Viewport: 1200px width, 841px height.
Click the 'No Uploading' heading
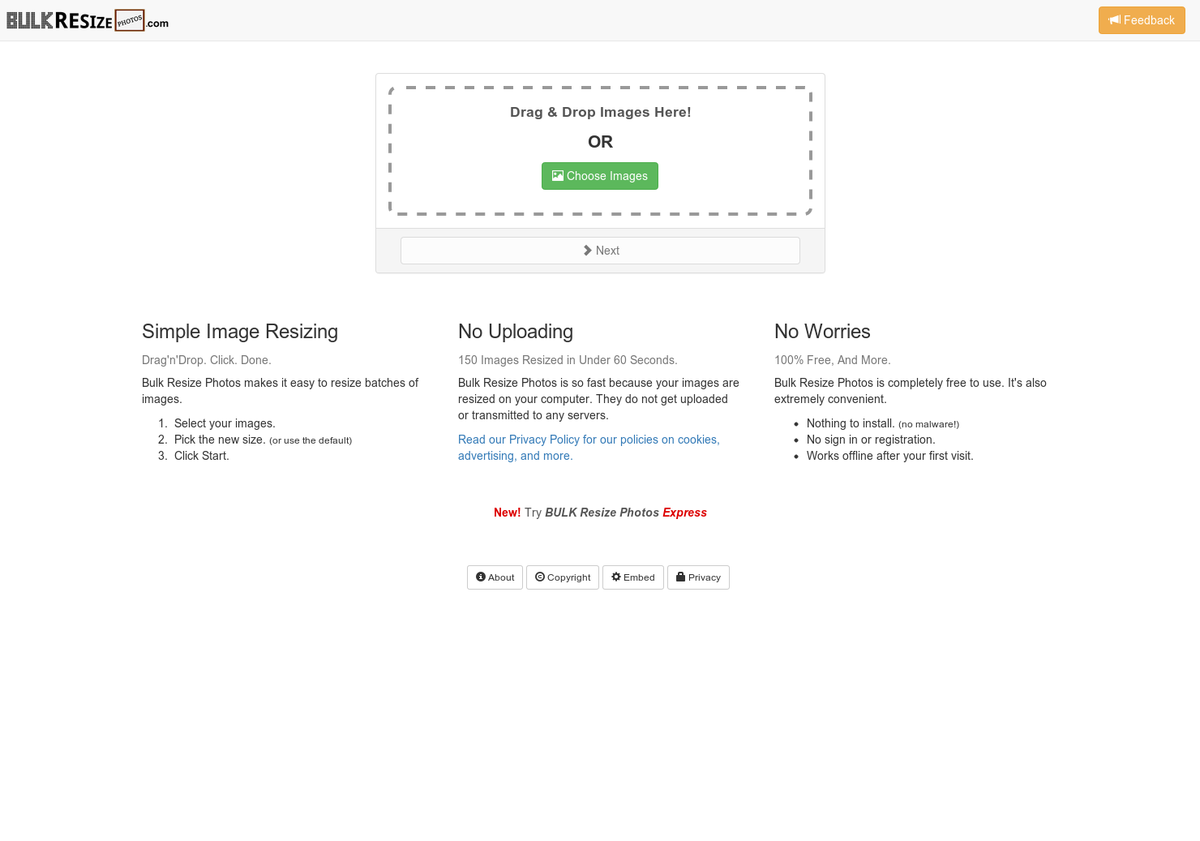click(x=516, y=331)
